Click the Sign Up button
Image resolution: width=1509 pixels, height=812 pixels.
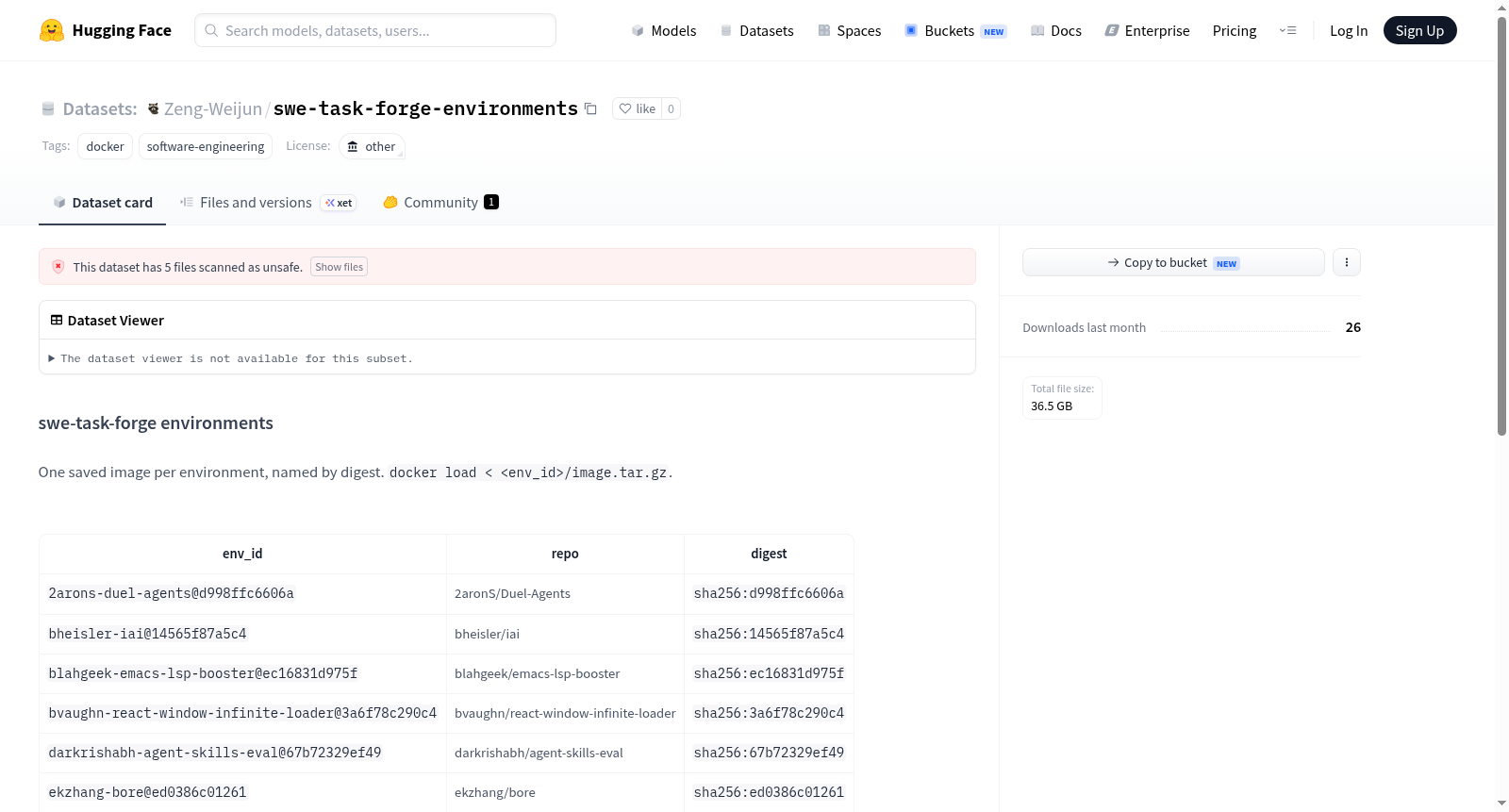(x=1419, y=30)
